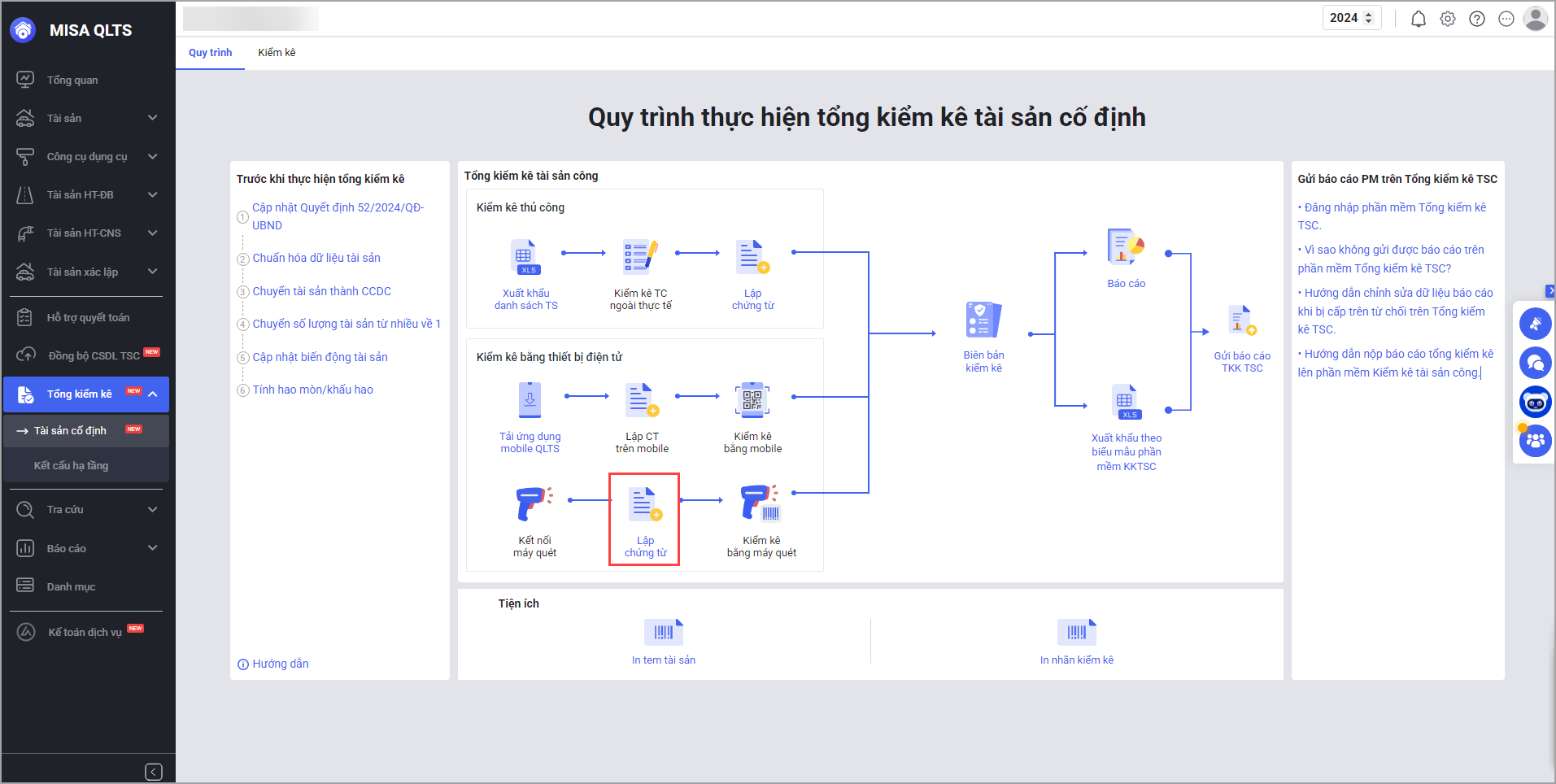1556x784 pixels.
Task: Click In nhãn kiểm kê barcode icon
Action: 1077,632
